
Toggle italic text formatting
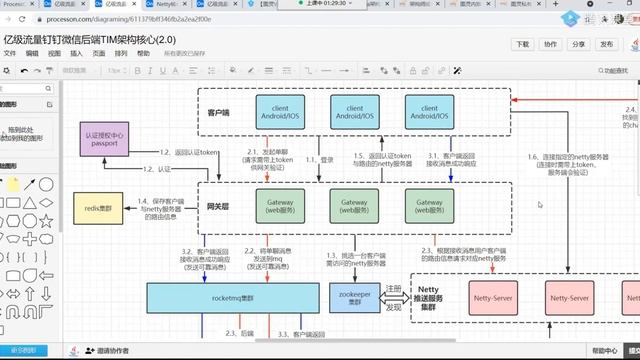(150, 71)
